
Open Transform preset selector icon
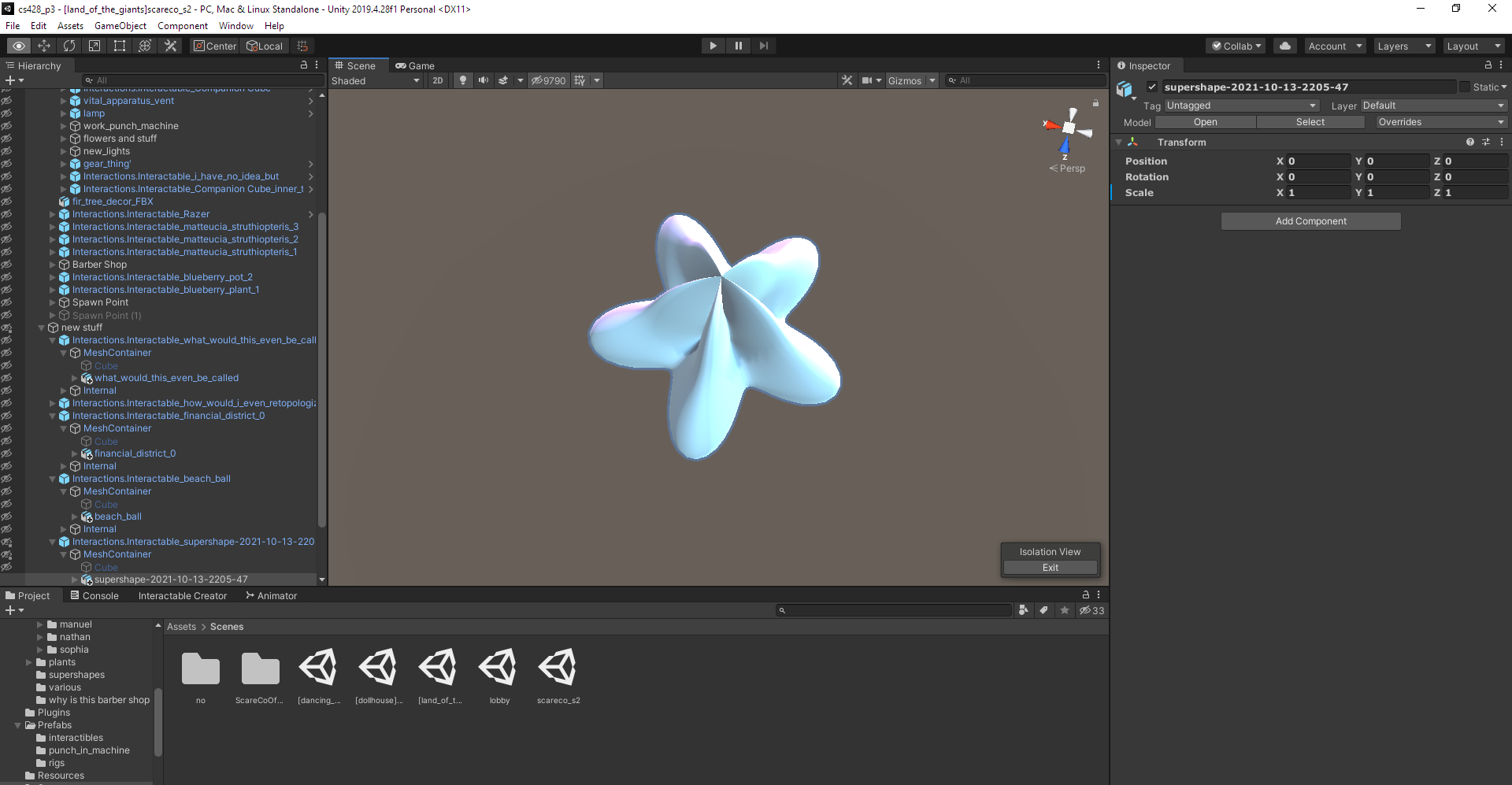[x=1486, y=143]
